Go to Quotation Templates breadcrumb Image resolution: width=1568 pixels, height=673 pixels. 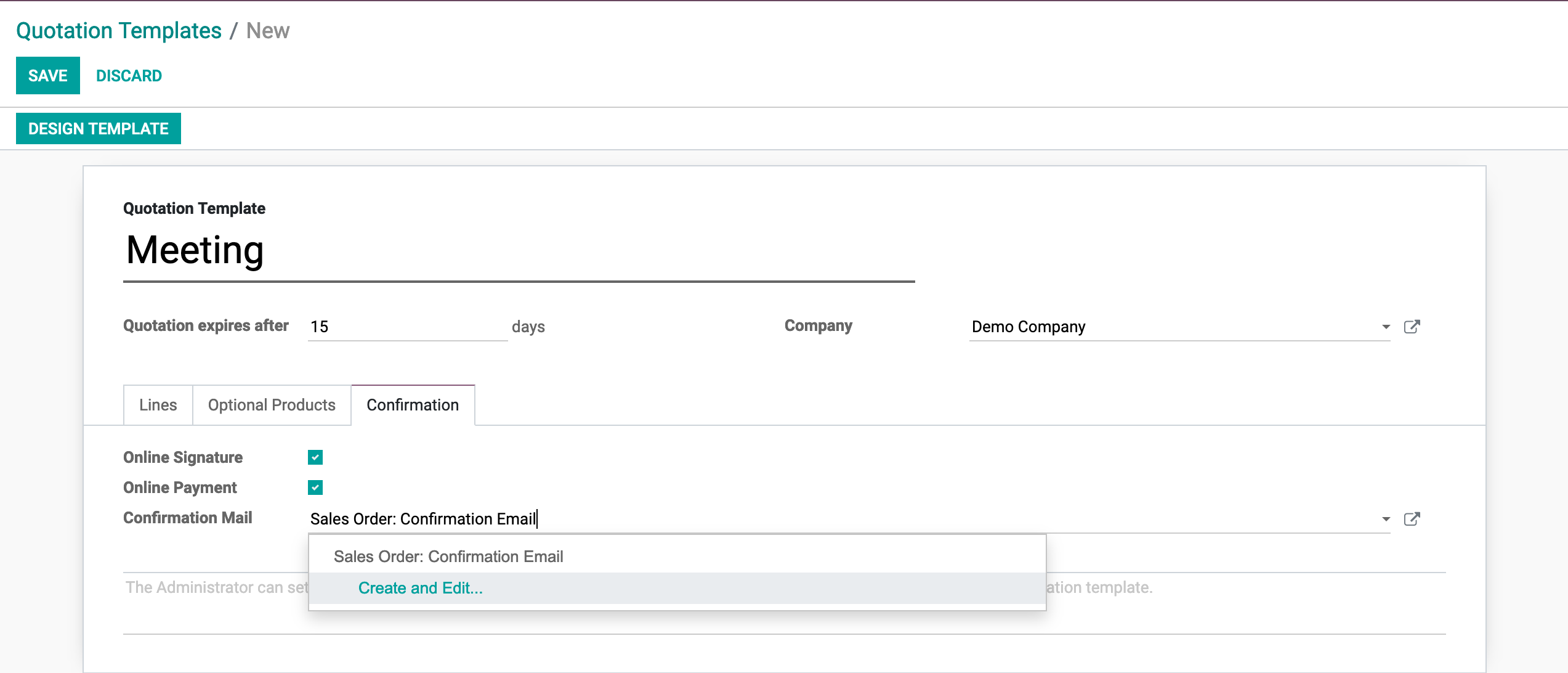(119, 31)
